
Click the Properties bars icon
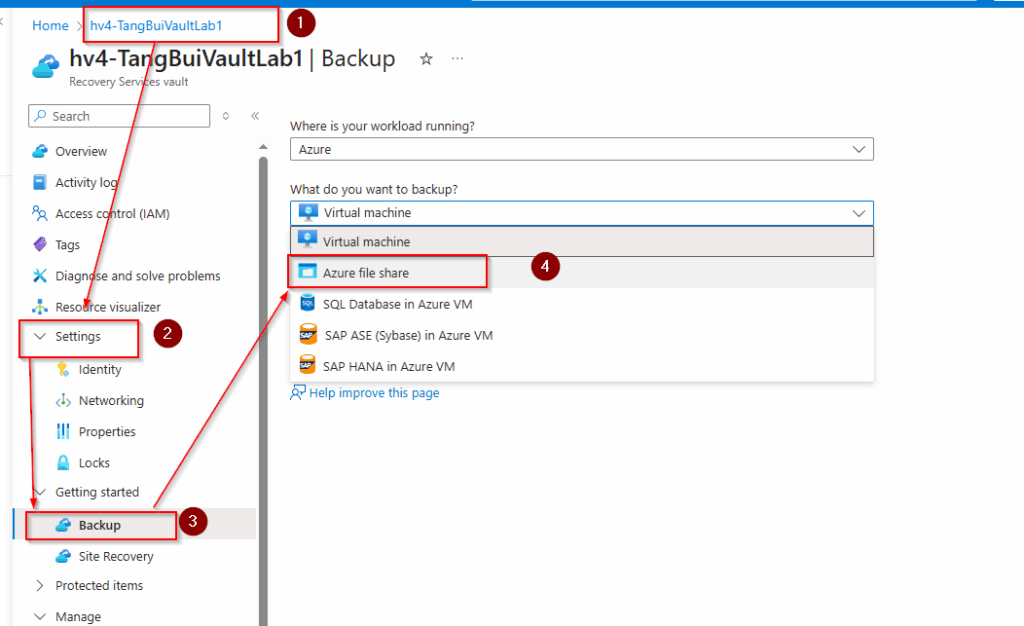point(63,431)
